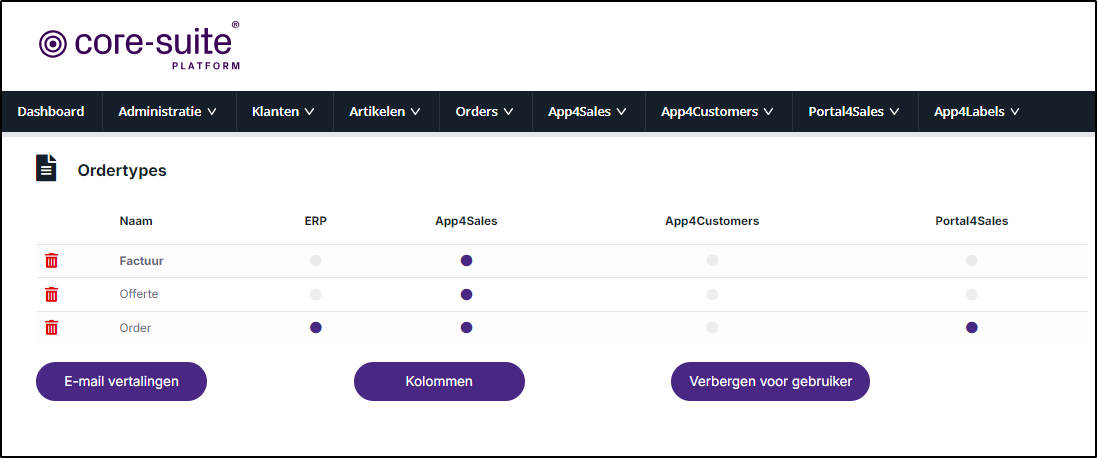Open the App4Customers dropdown
This screenshot has height=458, width=1097.
click(717, 111)
